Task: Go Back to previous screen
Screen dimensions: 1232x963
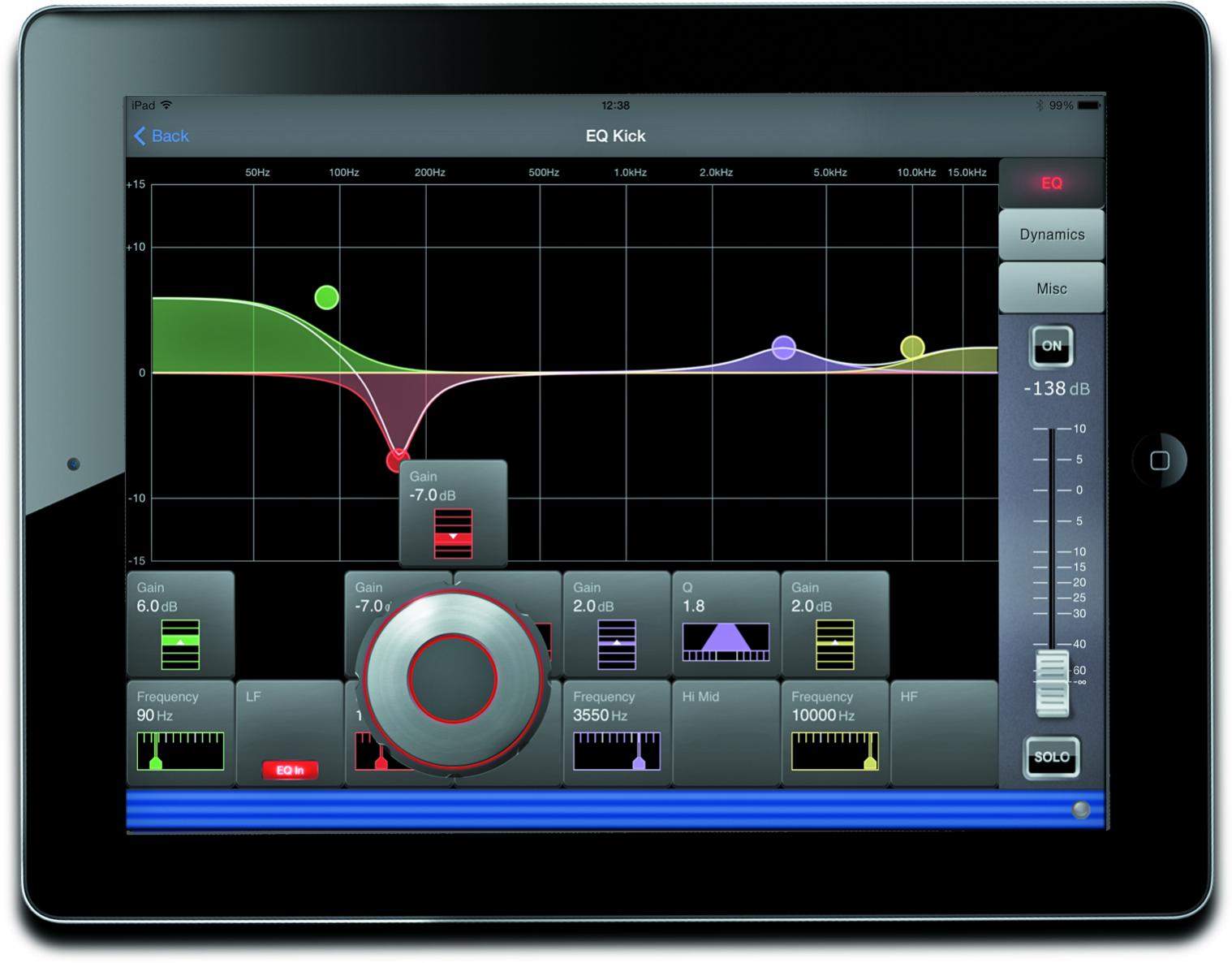Action: coord(162,136)
